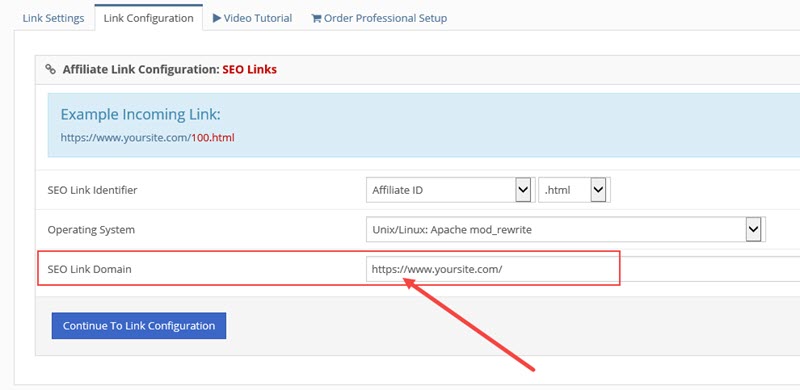The height and width of the screenshot is (390, 800).
Task: Select the Link Configuration tab
Action: (148, 18)
